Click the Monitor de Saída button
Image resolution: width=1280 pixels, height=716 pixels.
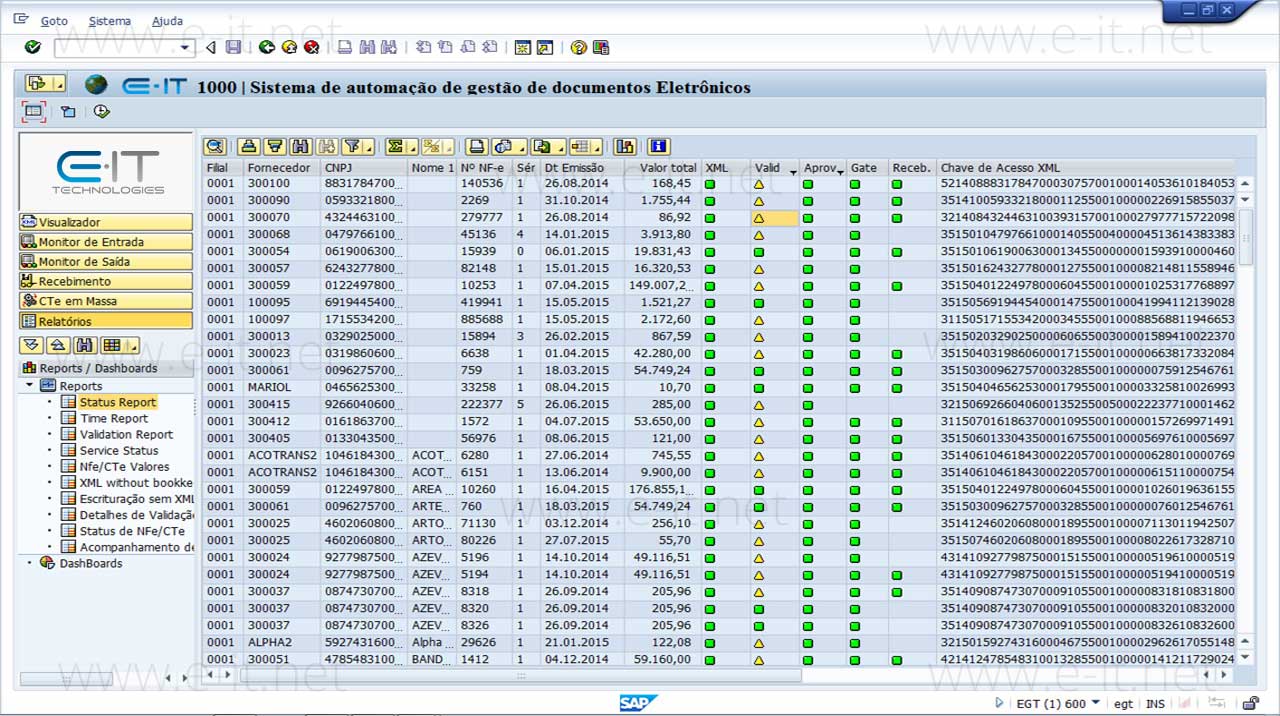point(105,262)
